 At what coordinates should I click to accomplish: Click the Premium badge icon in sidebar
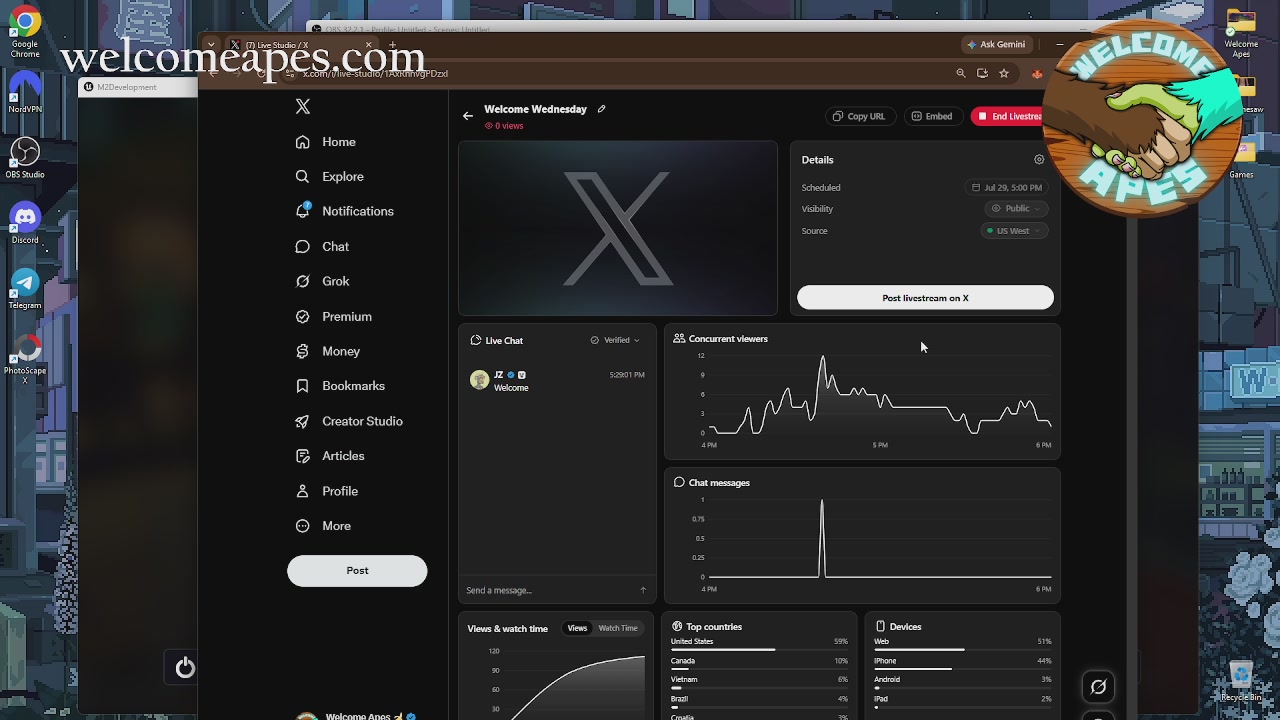point(303,316)
